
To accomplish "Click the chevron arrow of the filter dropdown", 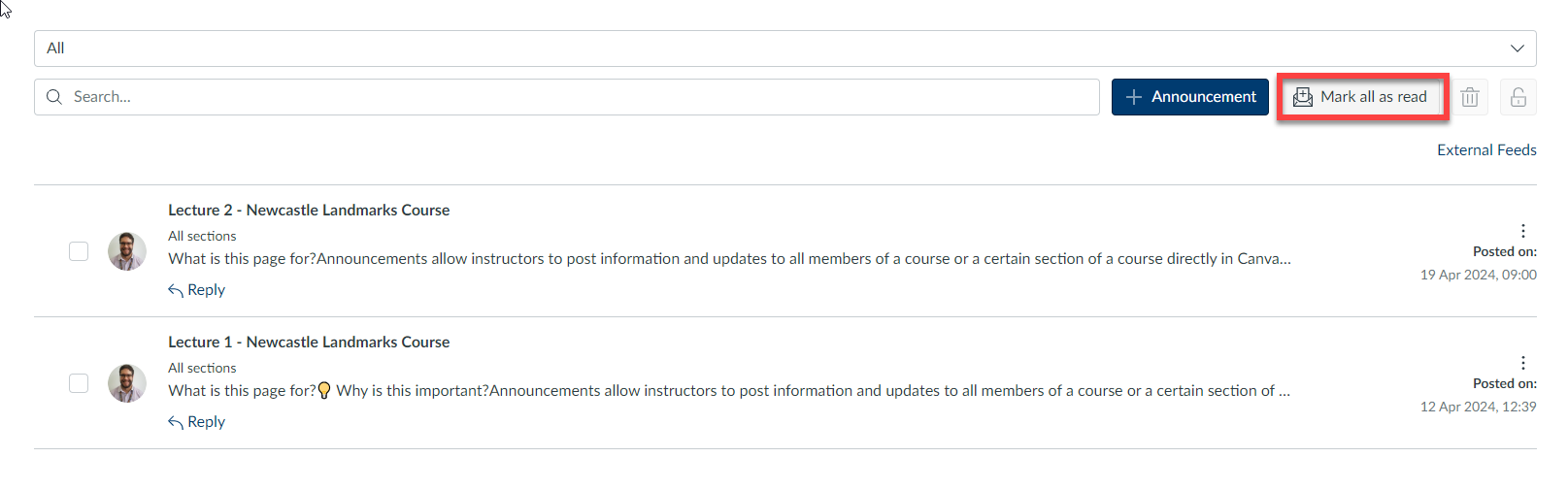I will [x=1517, y=49].
